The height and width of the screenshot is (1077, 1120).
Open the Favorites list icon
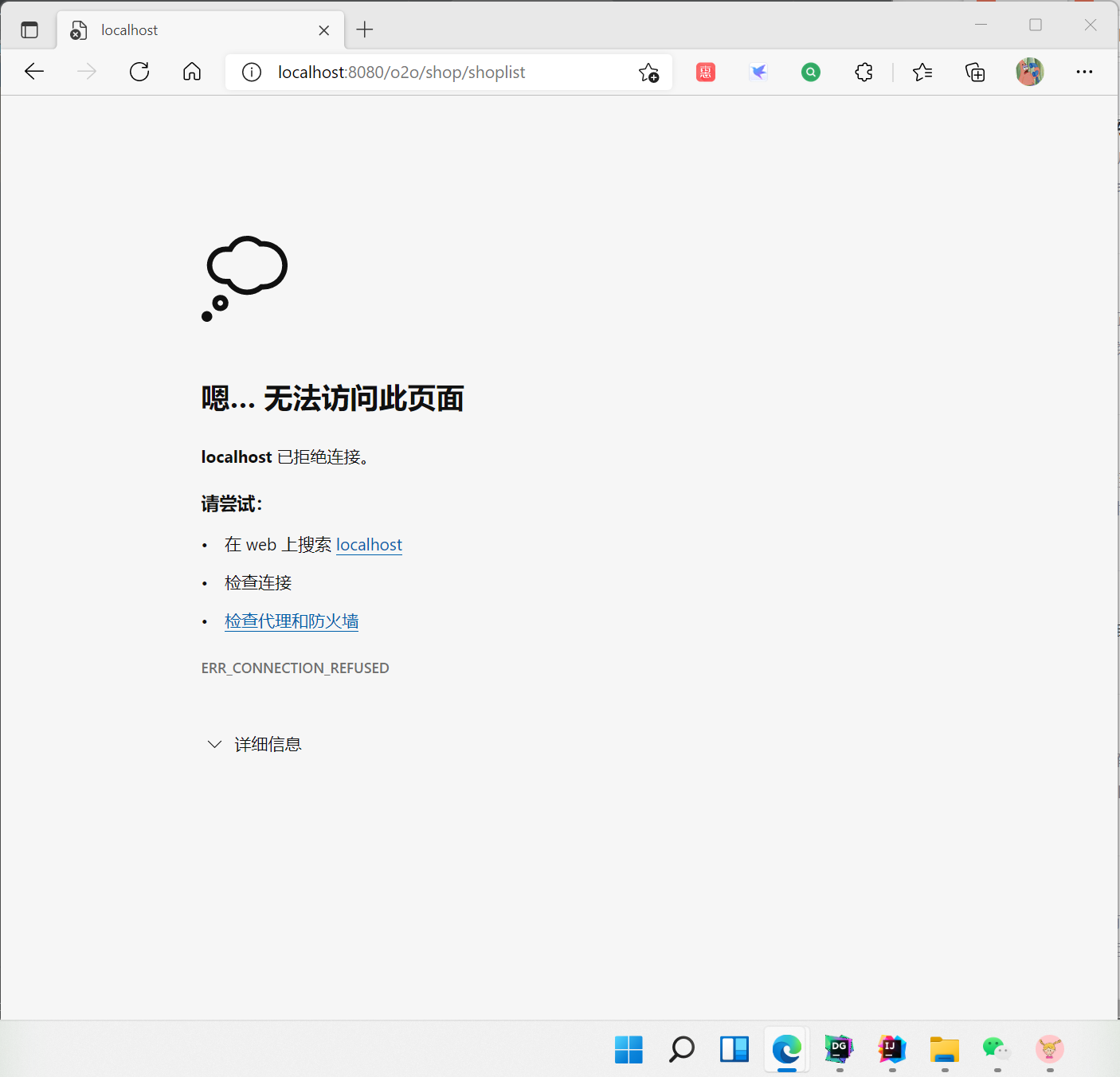pos(922,72)
